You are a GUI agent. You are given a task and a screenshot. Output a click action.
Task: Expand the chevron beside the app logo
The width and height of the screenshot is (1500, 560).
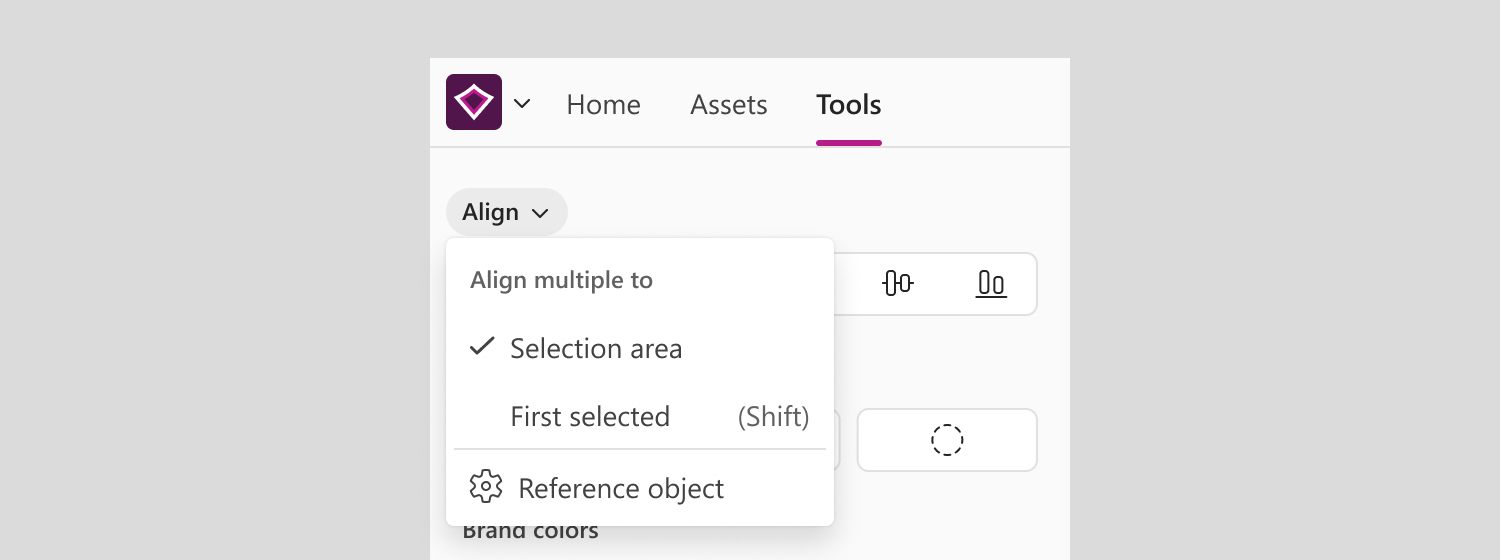tap(522, 103)
